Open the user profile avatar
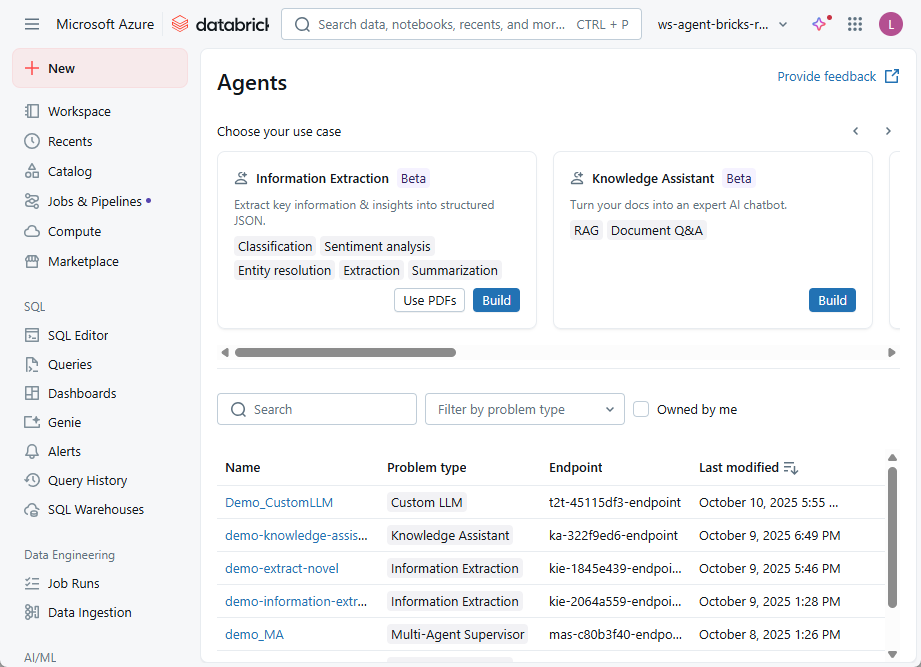Viewport: 921px width, 667px height. point(890,24)
